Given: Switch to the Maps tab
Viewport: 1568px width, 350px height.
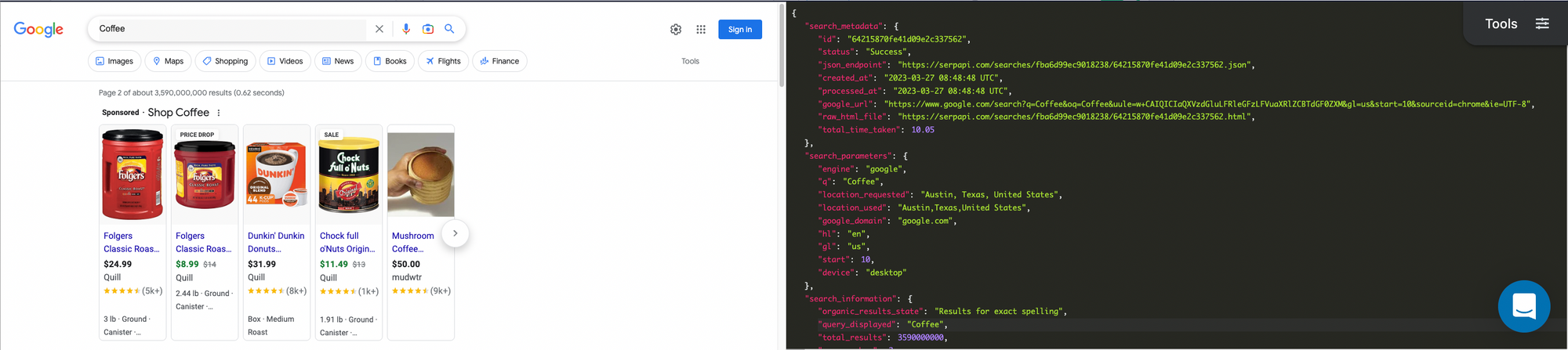Looking at the screenshot, I should point(169,61).
